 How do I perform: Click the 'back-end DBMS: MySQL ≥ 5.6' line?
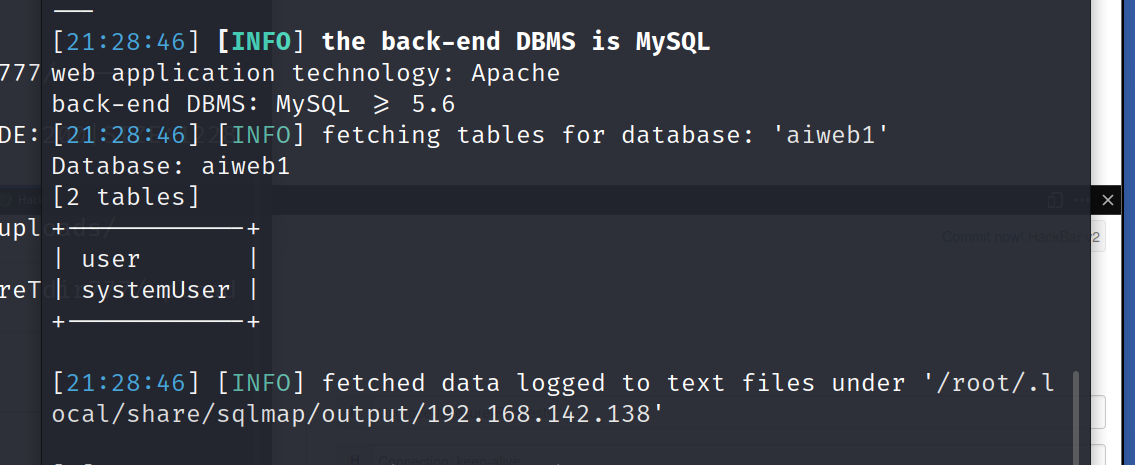tap(253, 104)
